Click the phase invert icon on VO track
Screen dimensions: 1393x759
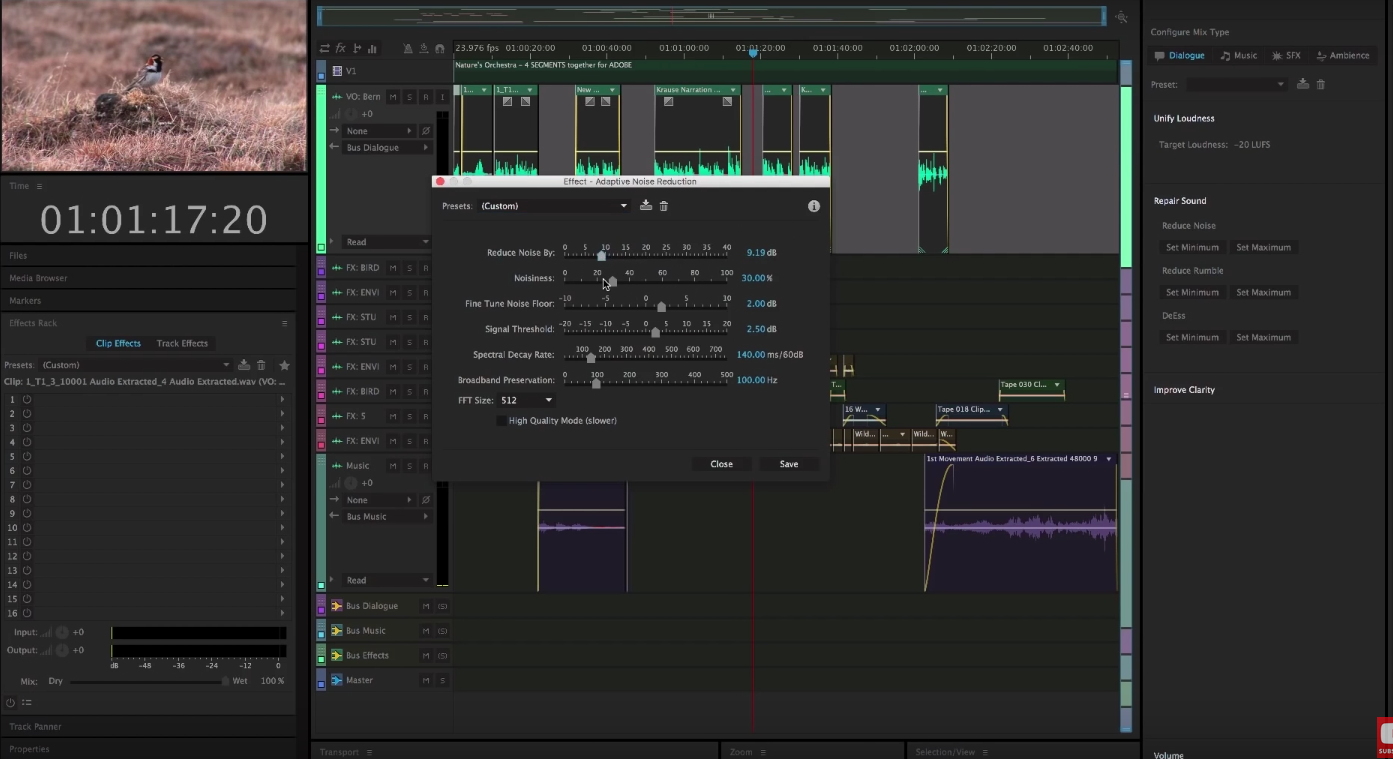pyautogui.click(x=426, y=131)
